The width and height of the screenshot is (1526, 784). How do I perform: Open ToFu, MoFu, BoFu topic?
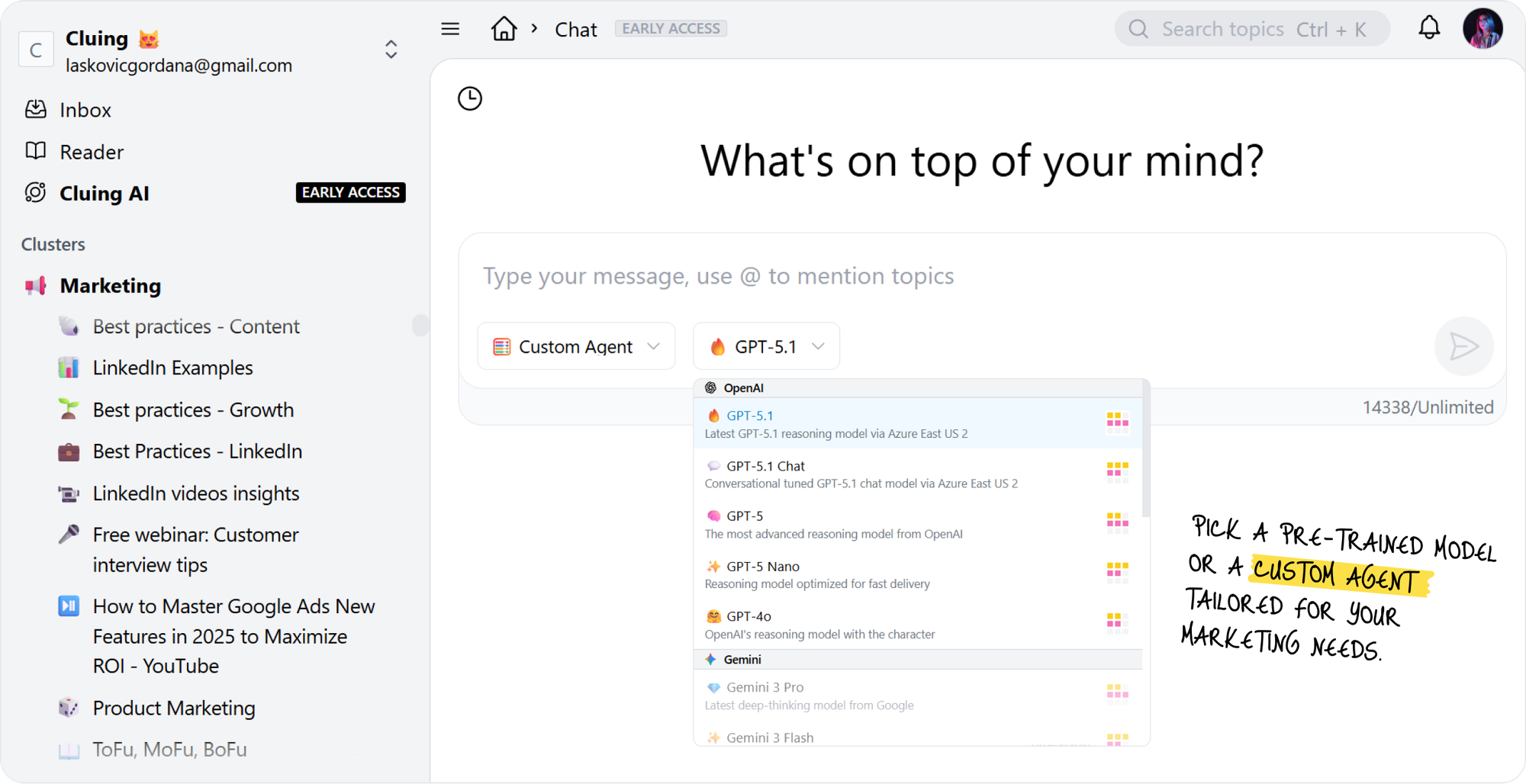tap(169, 750)
